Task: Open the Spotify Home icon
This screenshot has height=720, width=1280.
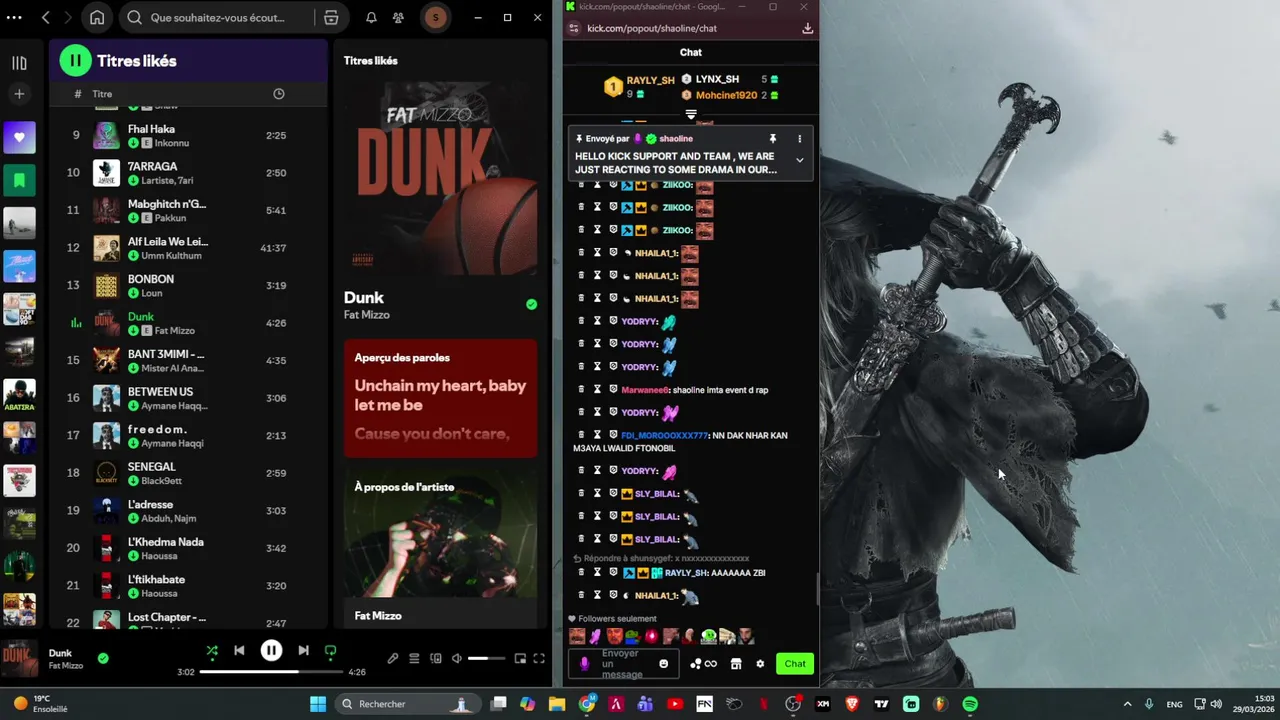Action: coord(97,17)
